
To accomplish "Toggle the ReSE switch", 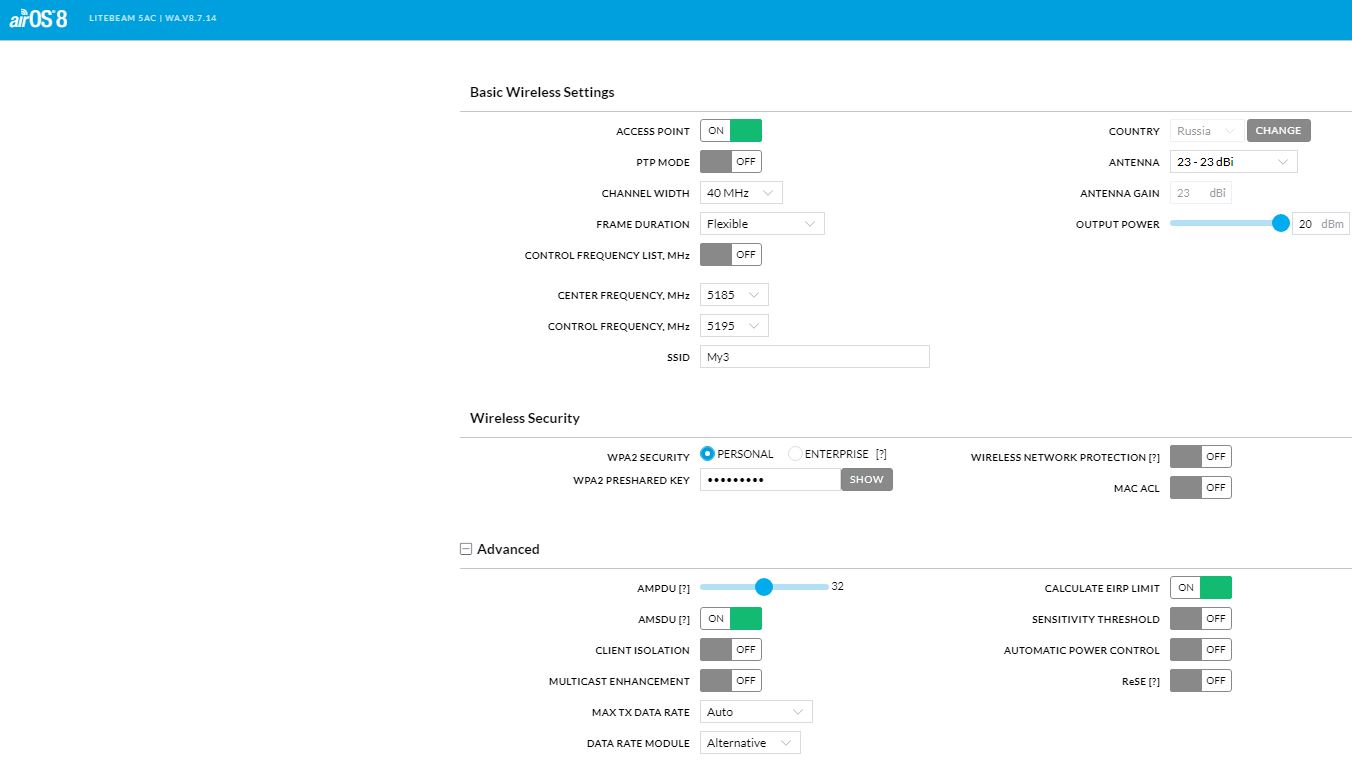I will click(x=1201, y=681).
